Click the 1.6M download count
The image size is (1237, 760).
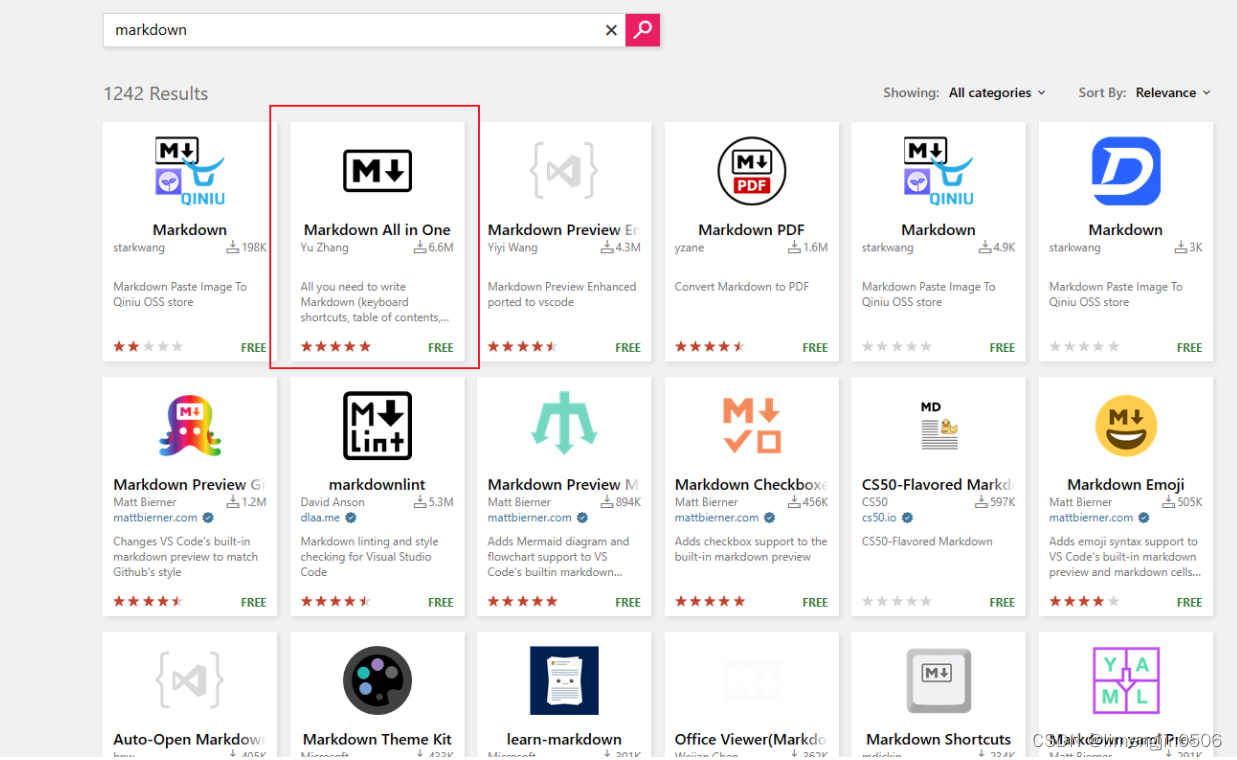click(x=808, y=247)
